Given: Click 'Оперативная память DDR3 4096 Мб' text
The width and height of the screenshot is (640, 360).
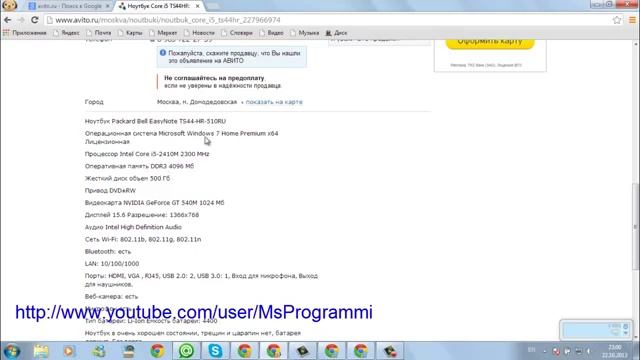Looking at the screenshot, I should click(x=139, y=166).
